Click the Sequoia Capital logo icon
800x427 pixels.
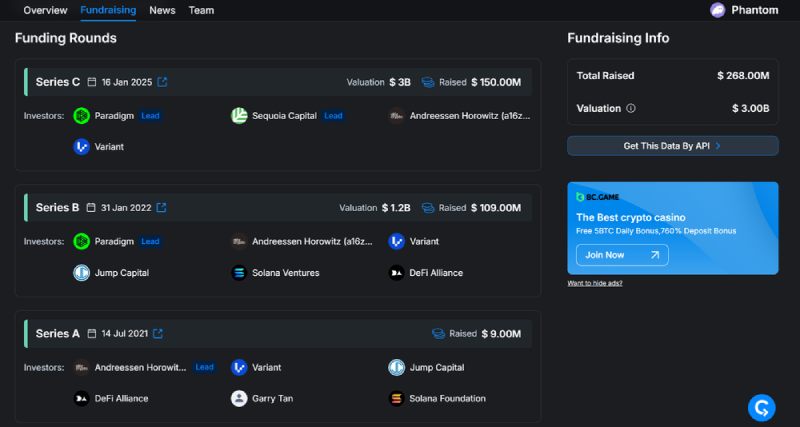coord(239,116)
